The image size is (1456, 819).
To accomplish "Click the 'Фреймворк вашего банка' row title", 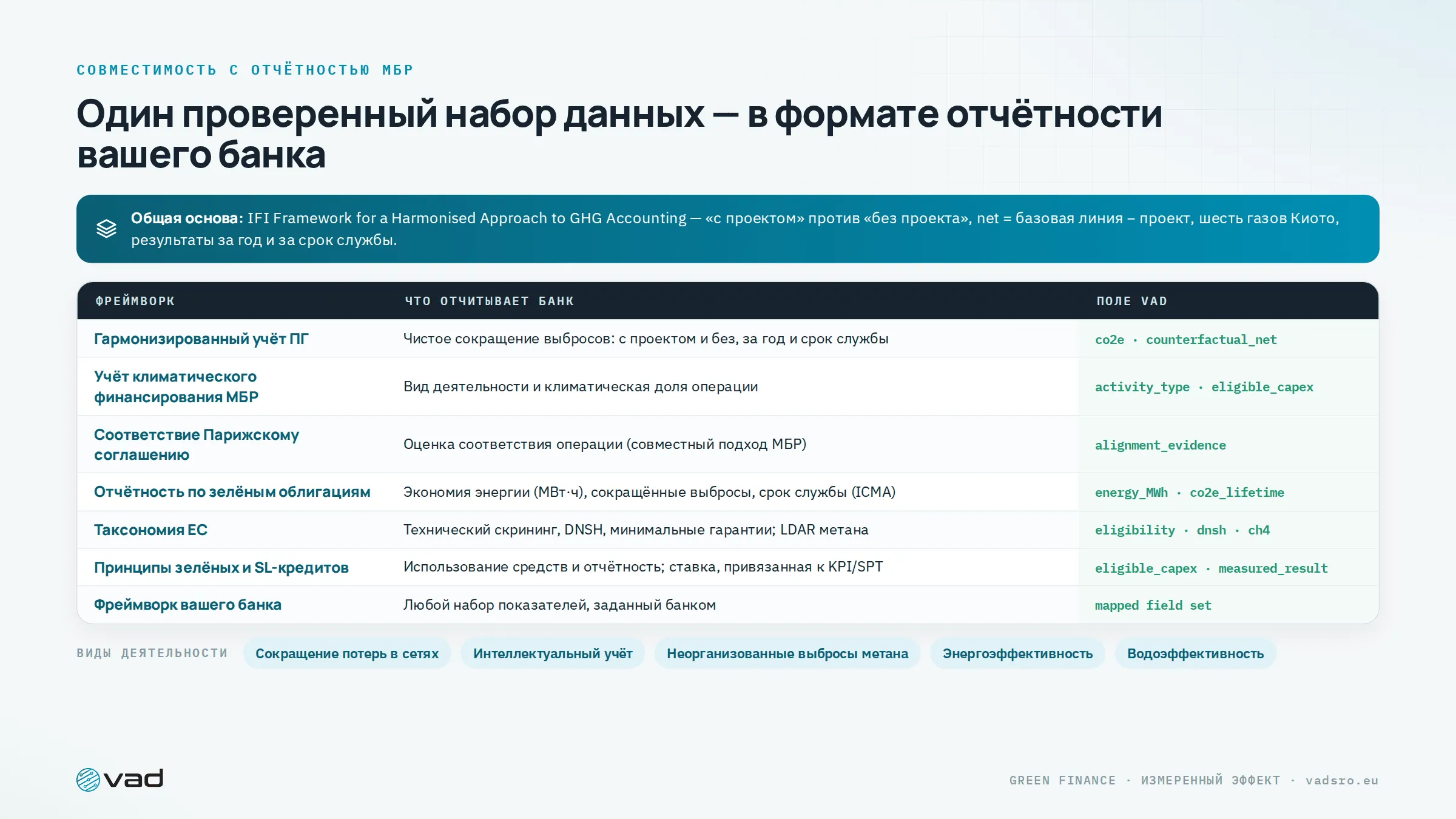I will pos(187,605).
